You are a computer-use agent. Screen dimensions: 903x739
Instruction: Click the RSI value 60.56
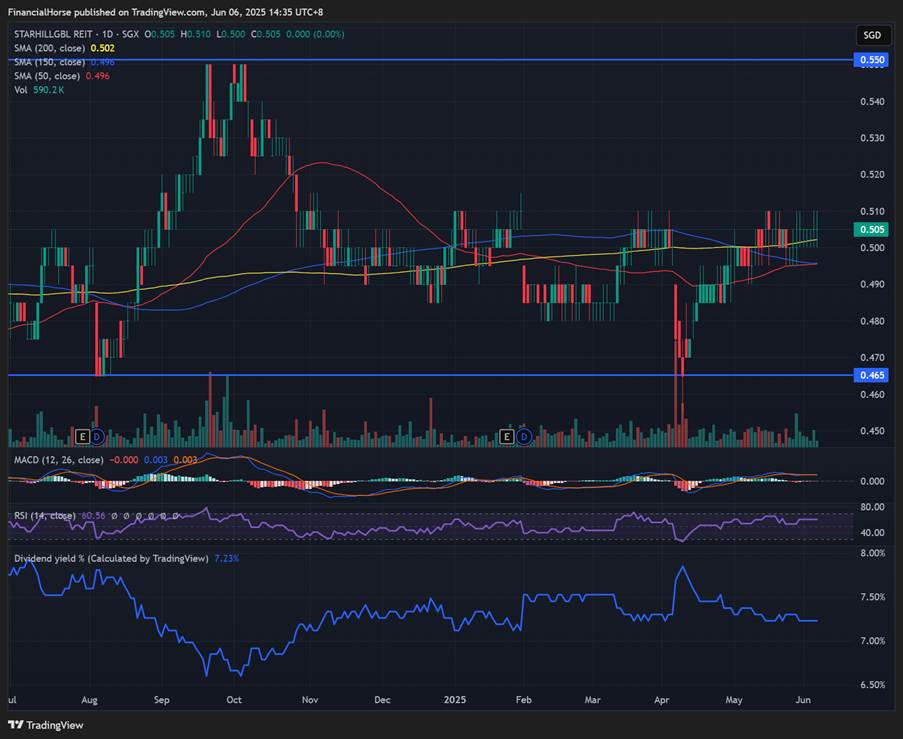click(93, 516)
